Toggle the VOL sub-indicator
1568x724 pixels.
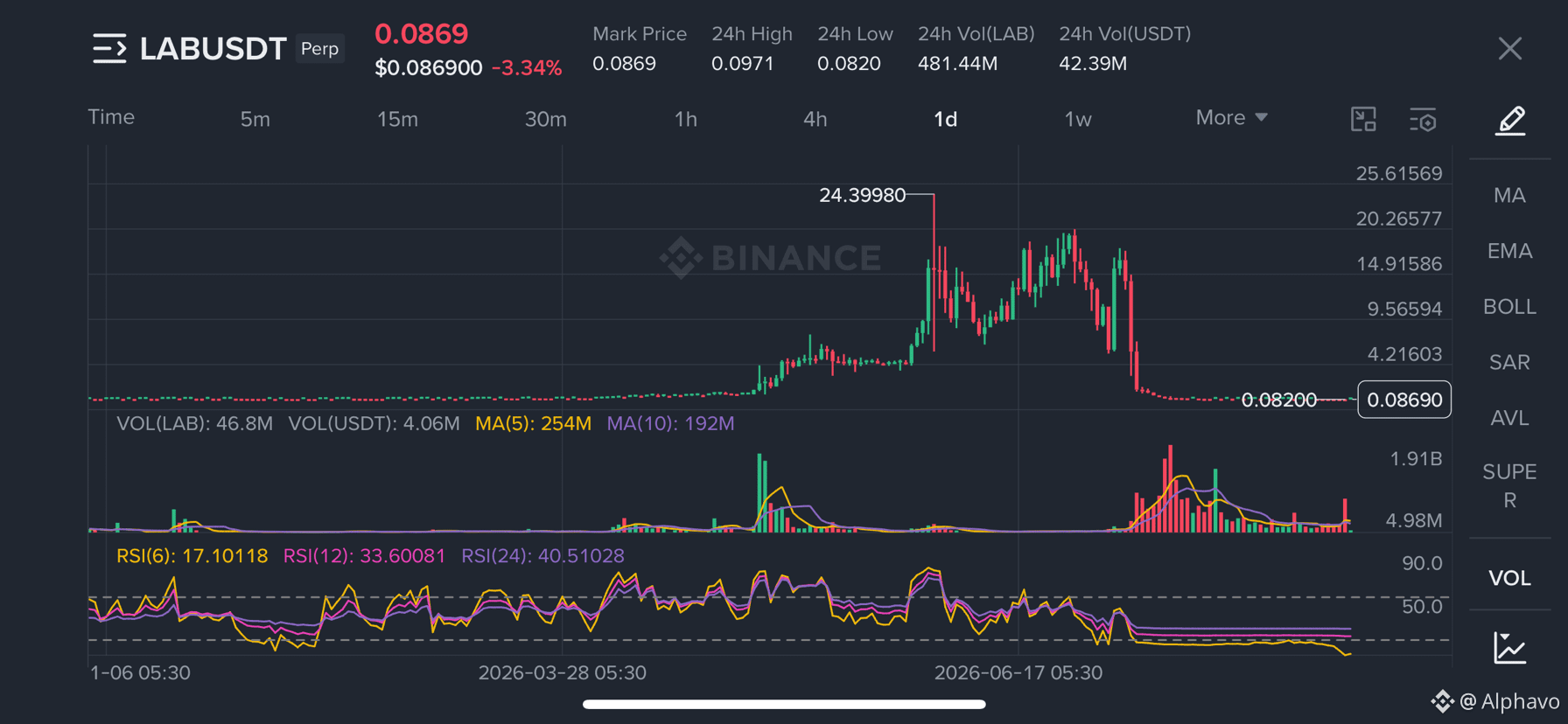1509,578
